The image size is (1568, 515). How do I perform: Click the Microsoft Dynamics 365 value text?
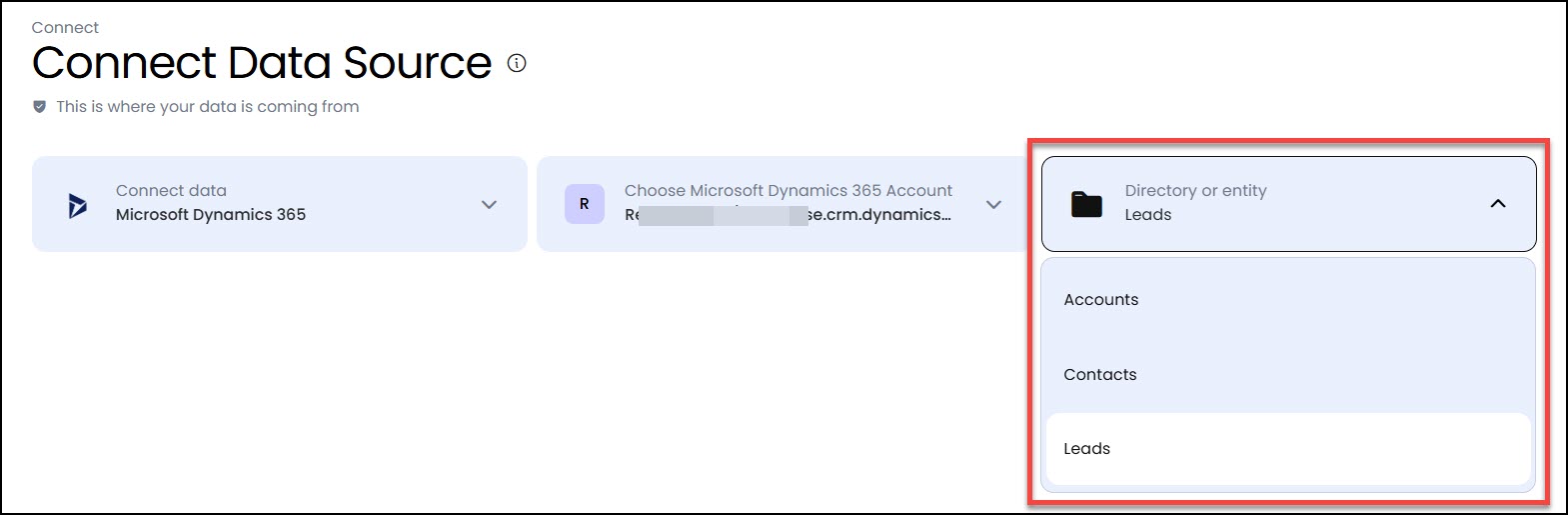pyautogui.click(x=211, y=215)
